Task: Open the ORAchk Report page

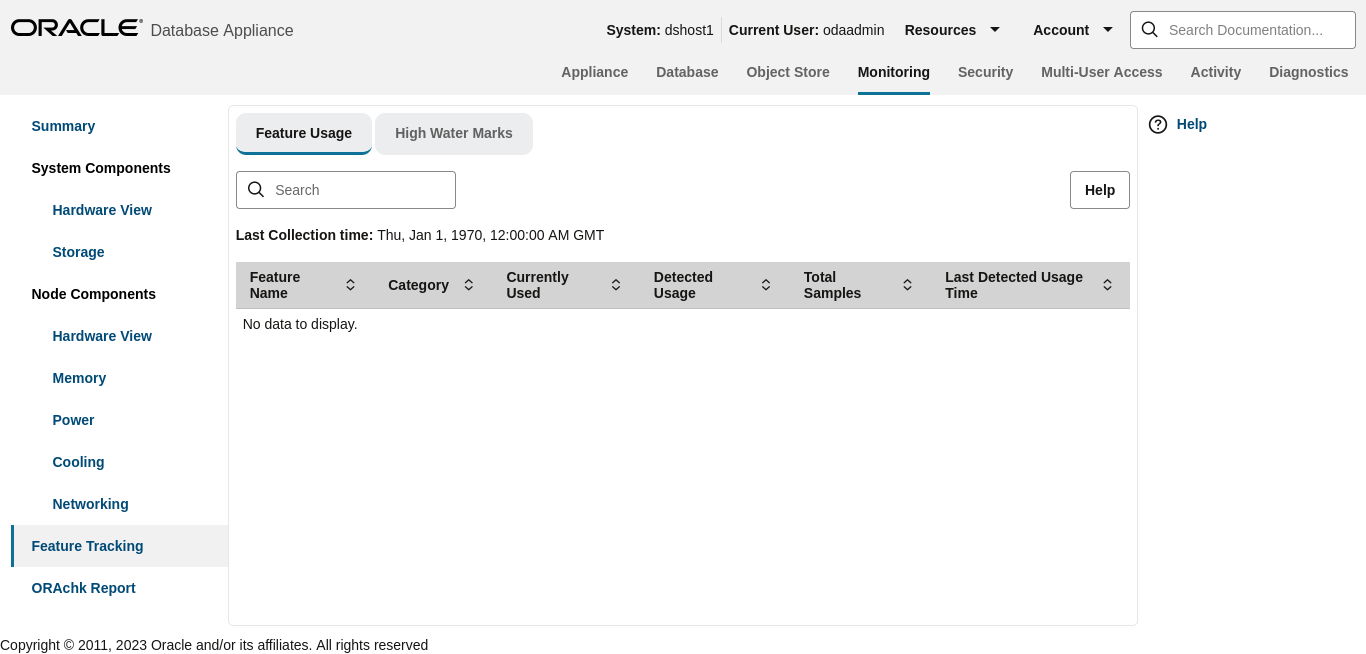Action: 83,588
